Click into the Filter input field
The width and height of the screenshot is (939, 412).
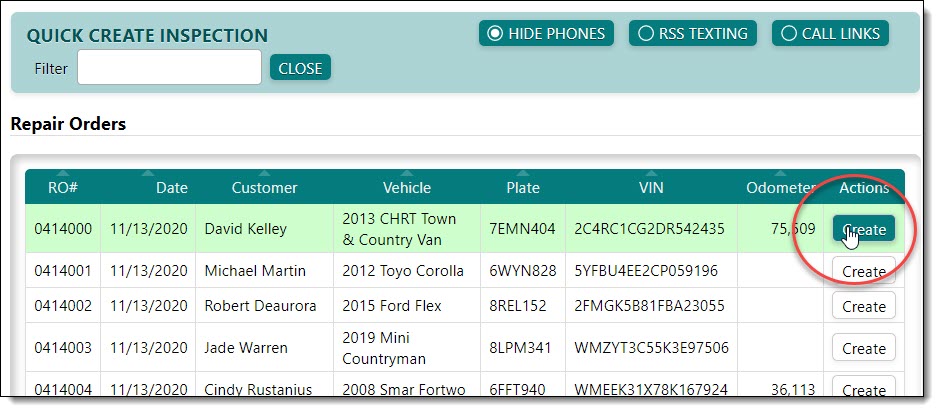coord(169,67)
